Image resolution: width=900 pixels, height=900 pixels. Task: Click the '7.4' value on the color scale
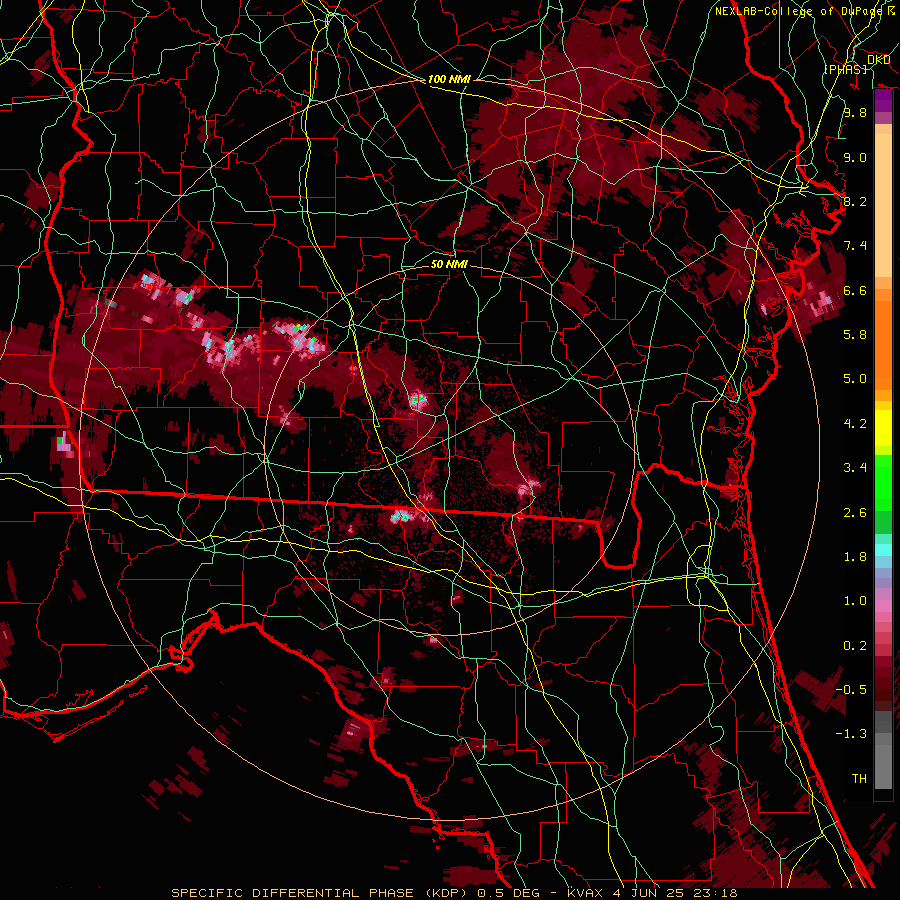tap(855, 246)
